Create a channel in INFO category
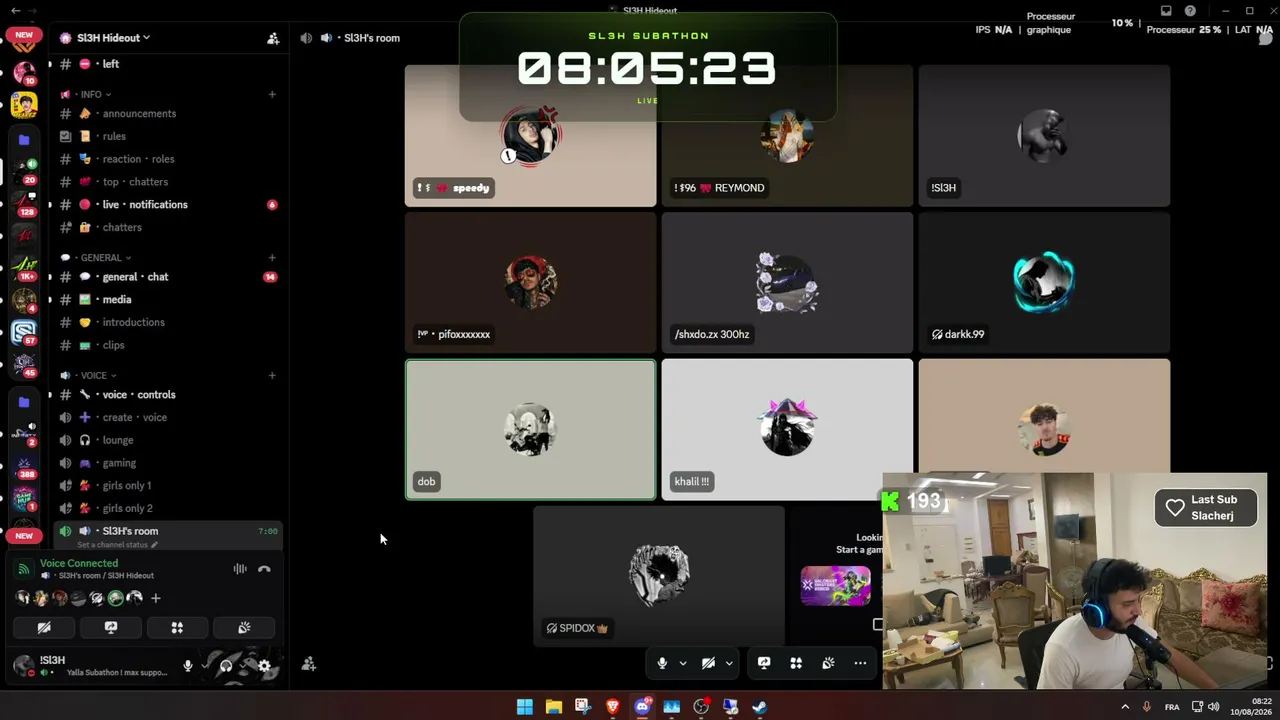Viewport: 1280px width, 720px height. click(272, 94)
